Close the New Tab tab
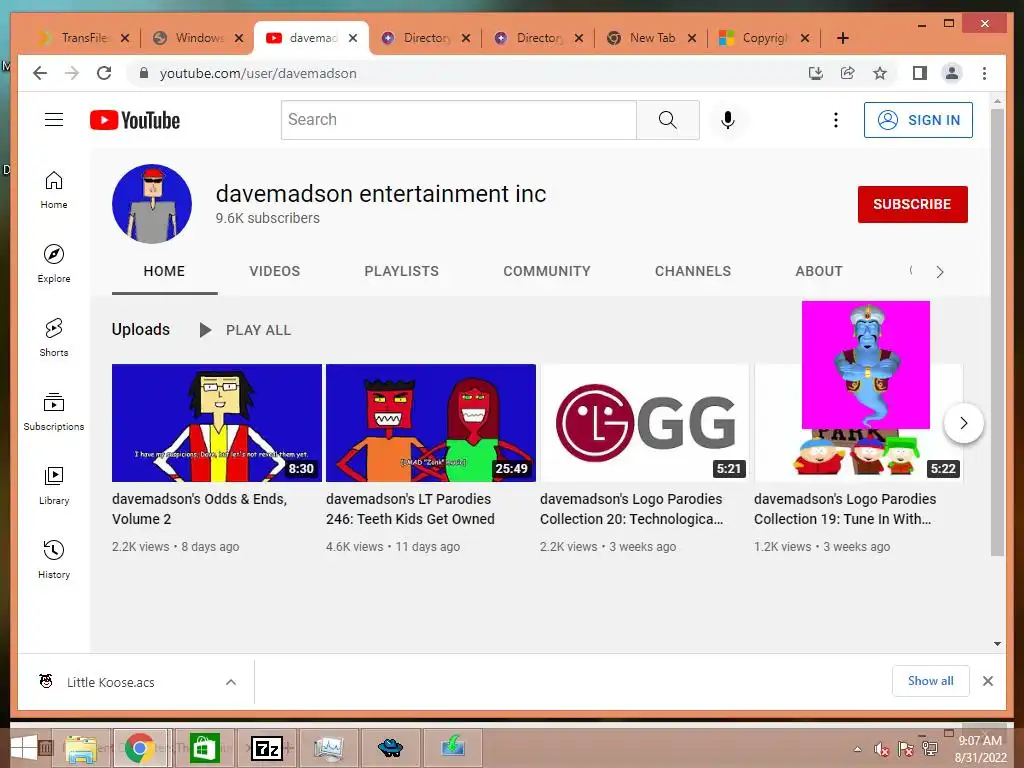The height and width of the screenshot is (768, 1024). 692,38
